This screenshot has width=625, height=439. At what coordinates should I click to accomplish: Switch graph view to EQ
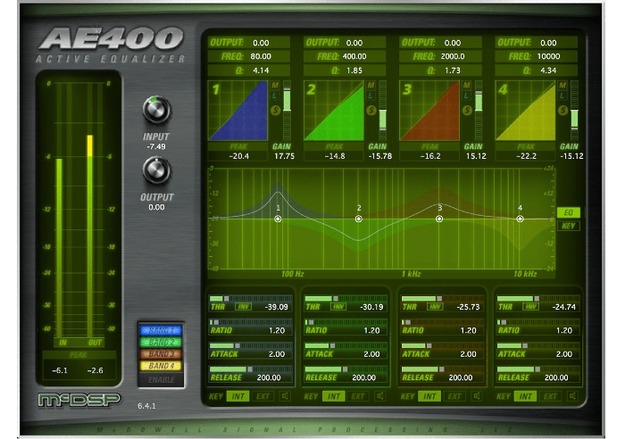[x=569, y=213]
